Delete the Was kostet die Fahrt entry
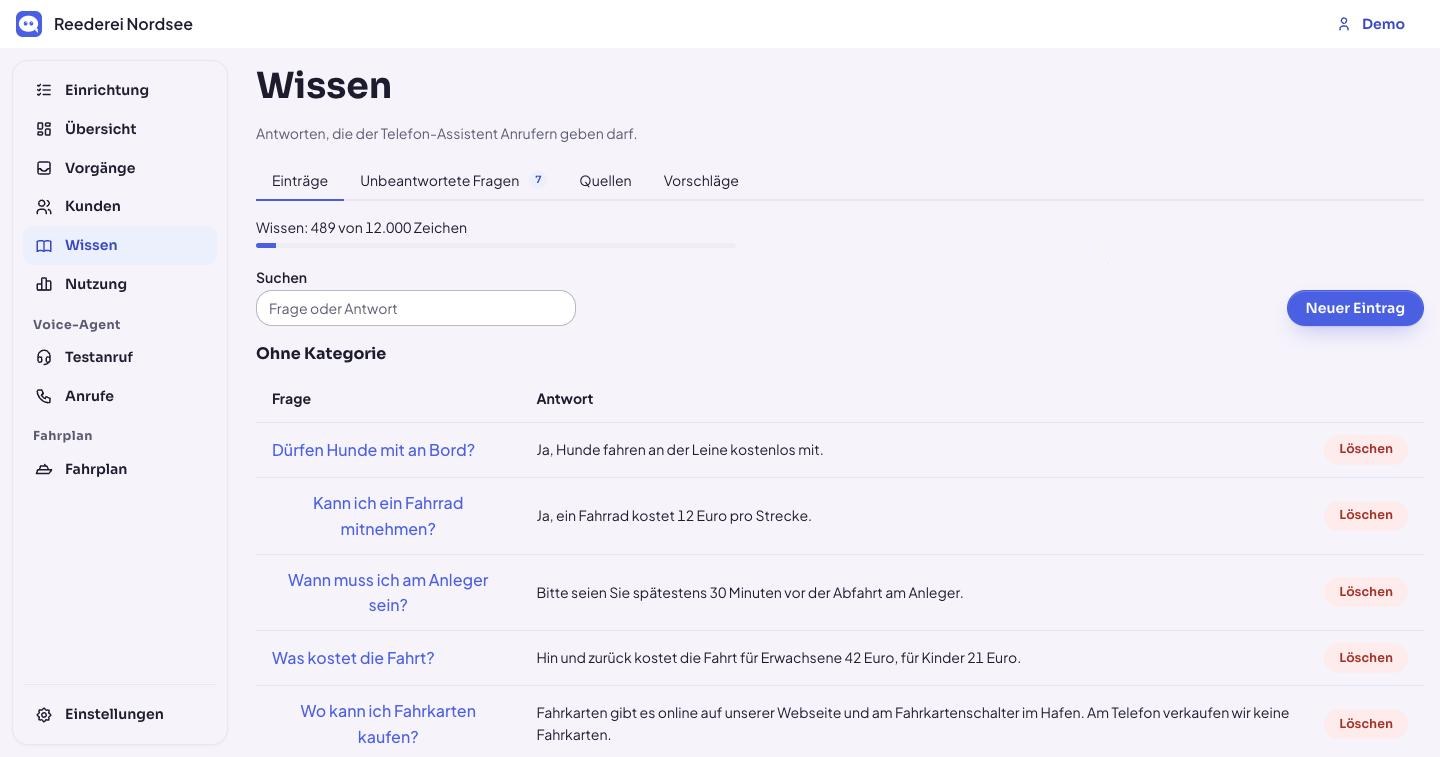Image resolution: width=1440 pixels, height=757 pixels. coord(1366,658)
